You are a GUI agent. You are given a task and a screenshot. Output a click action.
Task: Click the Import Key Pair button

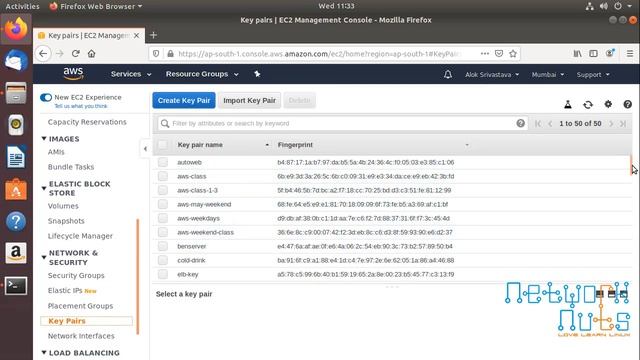249,100
